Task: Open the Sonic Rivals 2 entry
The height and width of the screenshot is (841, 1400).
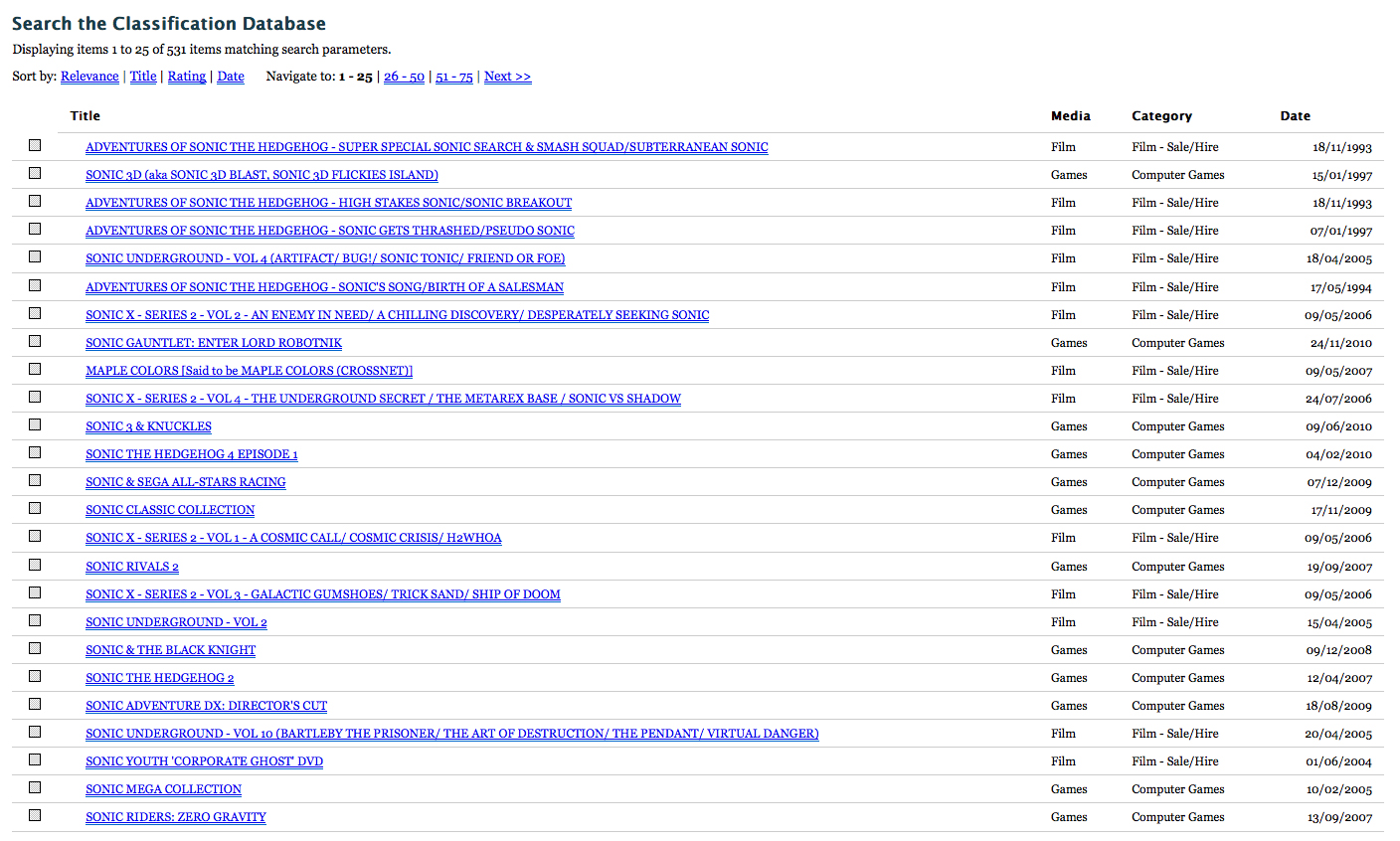Action: coord(132,567)
